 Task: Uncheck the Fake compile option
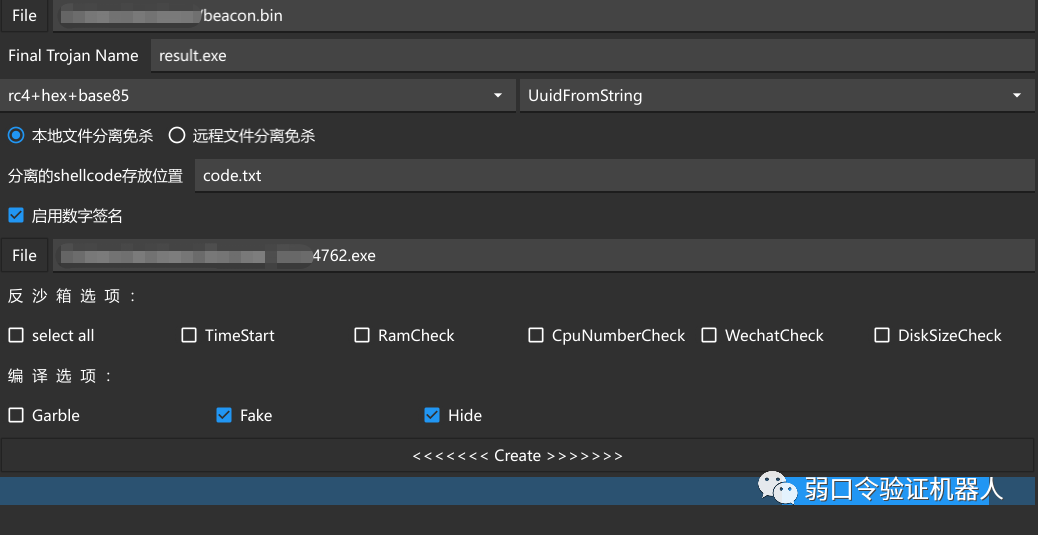(224, 416)
